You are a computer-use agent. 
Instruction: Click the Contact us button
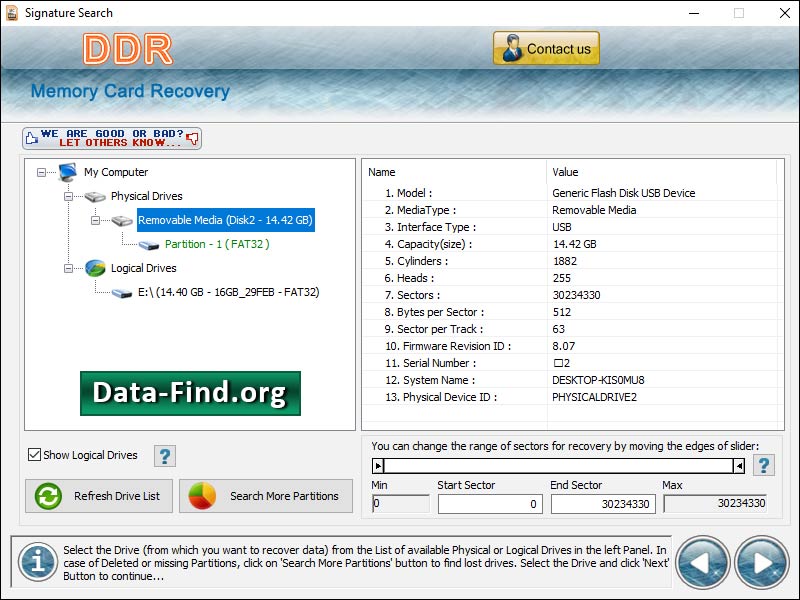point(545,47)
